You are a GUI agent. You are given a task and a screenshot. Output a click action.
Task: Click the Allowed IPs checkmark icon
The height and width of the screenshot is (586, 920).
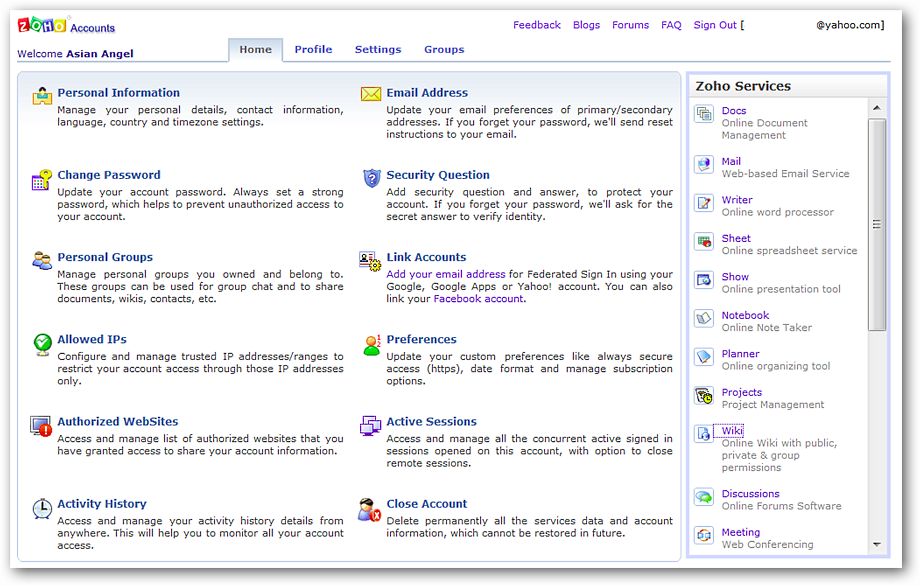click(x=42, y=344)
